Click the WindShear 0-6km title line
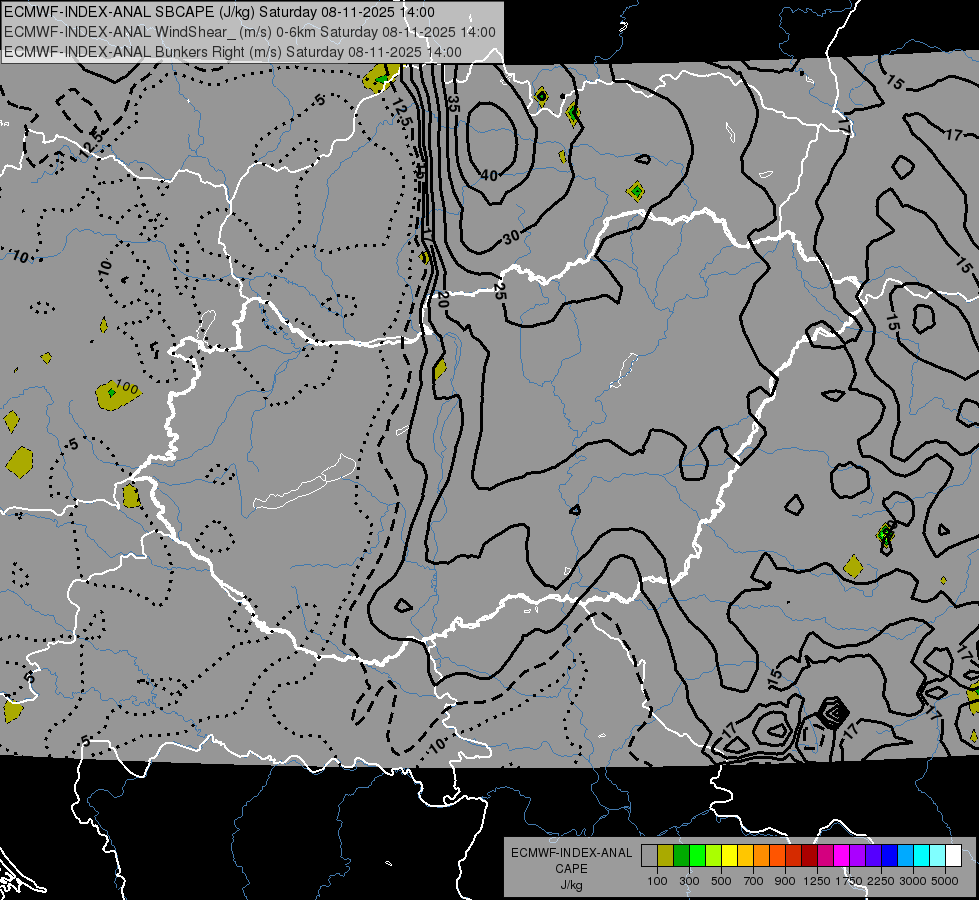The height and width of the screenshot is (900, 979). pos(250,32)
